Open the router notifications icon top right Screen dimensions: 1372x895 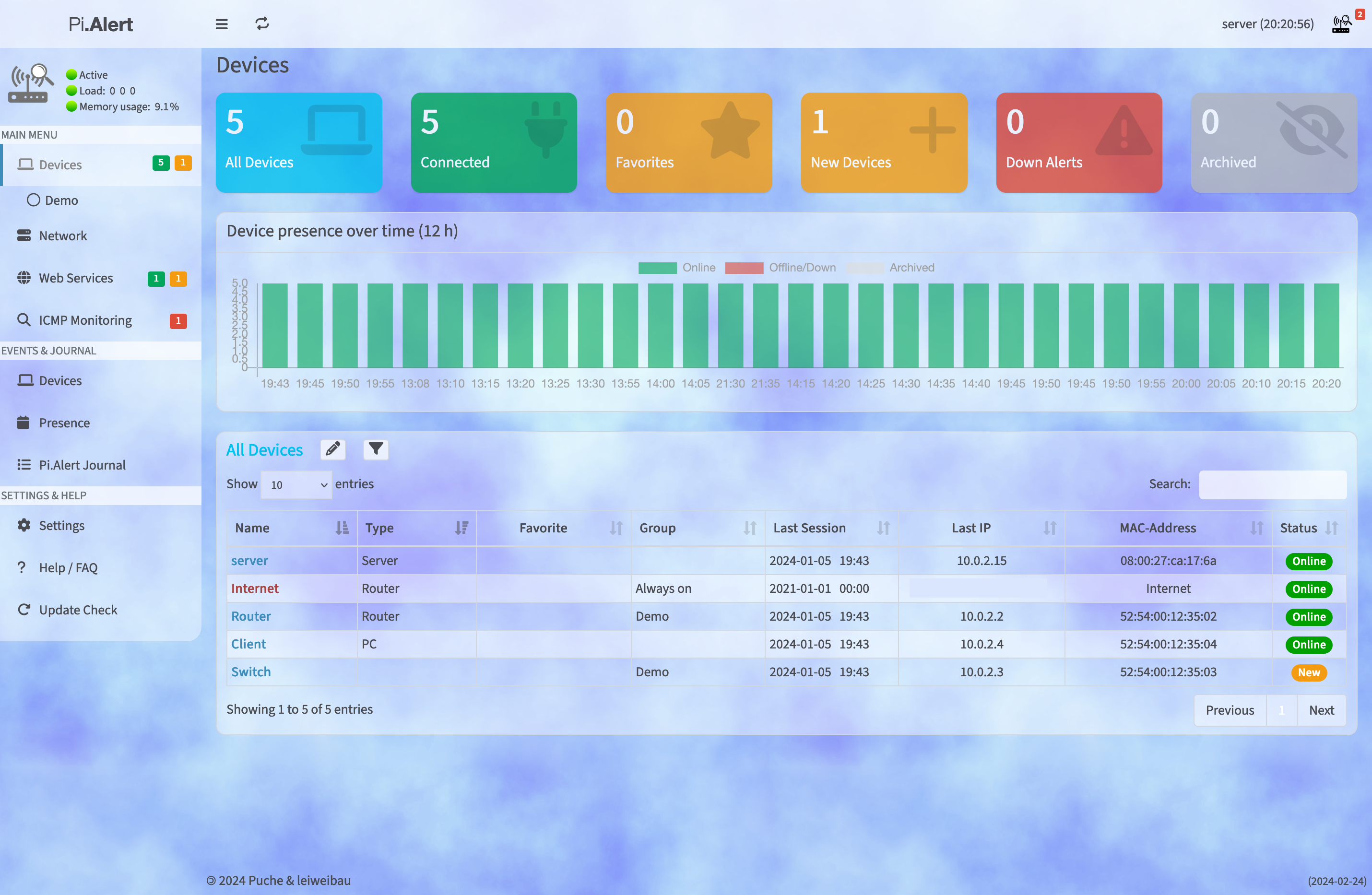(x=1341, y=24)
